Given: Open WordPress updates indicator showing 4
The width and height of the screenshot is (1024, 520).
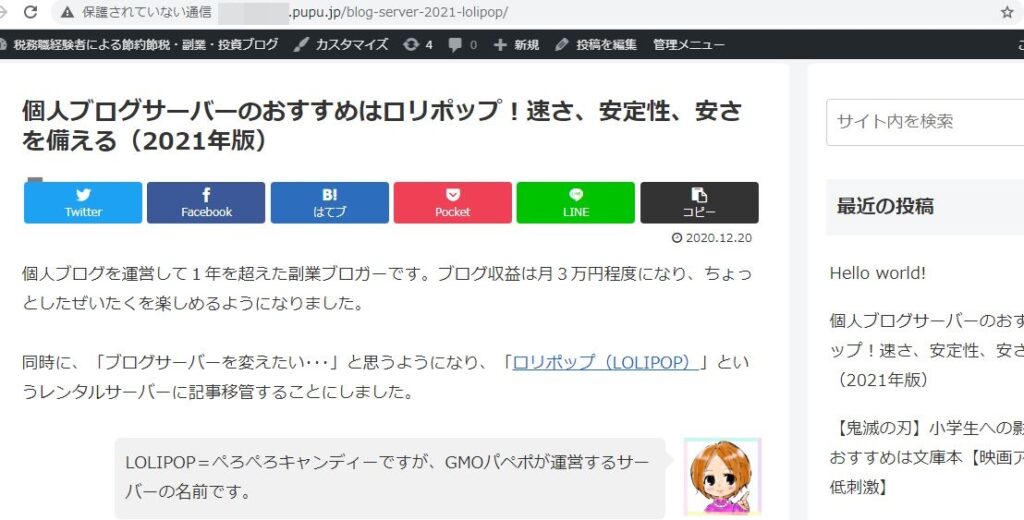Looking at the screenshot, I should click(x=418, y=44).
